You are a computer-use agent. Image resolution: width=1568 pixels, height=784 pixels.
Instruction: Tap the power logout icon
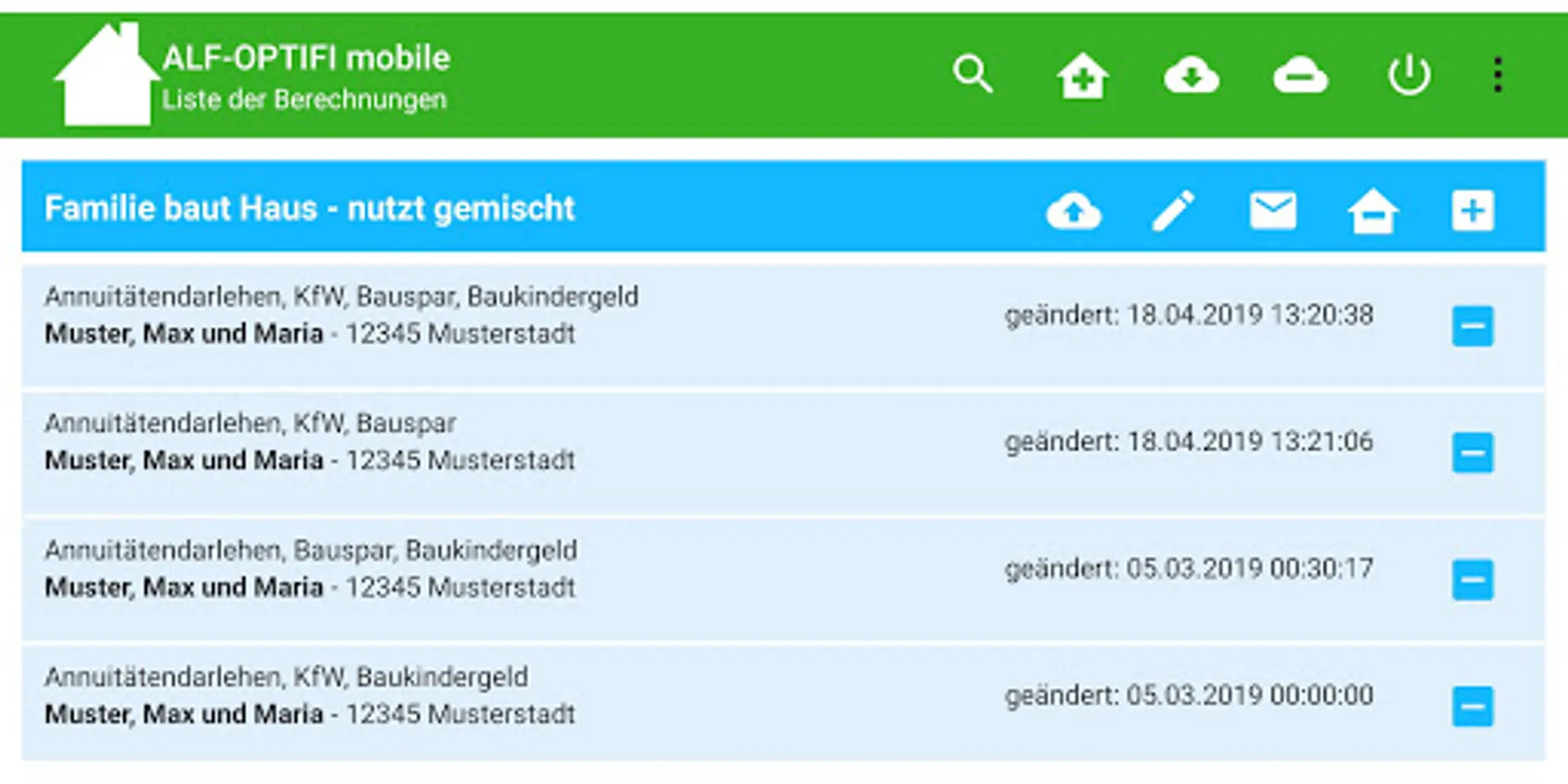(1409, 75)
